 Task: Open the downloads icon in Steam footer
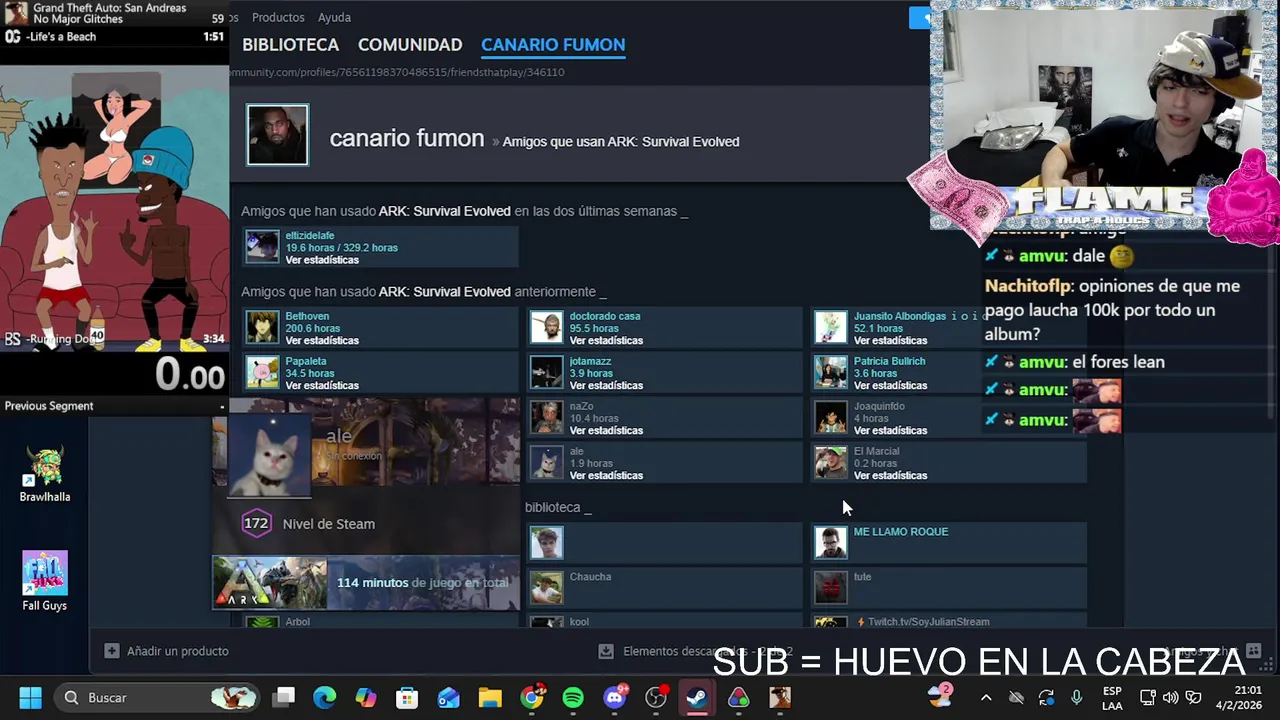(605, 651)
